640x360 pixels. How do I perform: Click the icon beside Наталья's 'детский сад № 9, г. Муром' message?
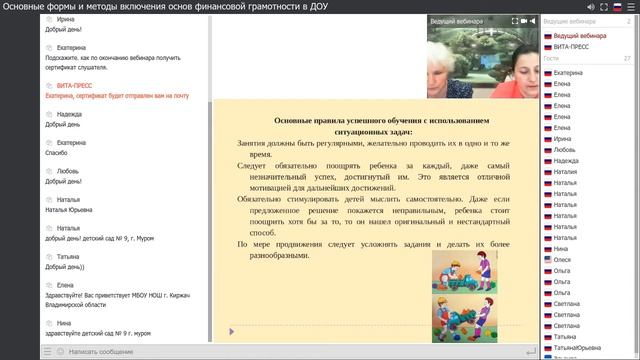pyautogui.click(x=49, y=228)
